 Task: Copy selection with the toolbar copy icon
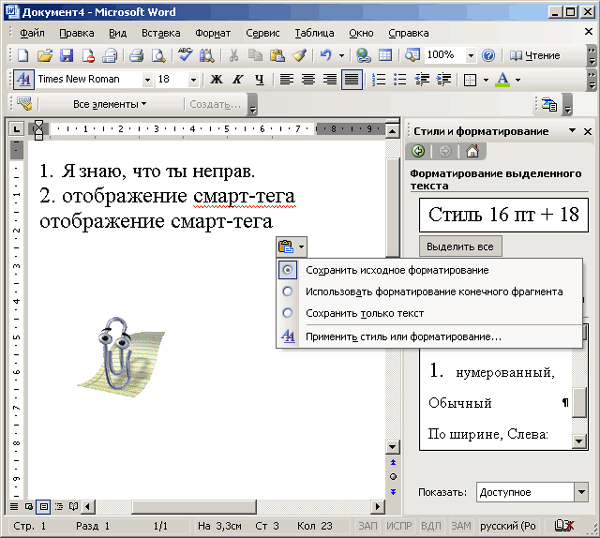255,56
